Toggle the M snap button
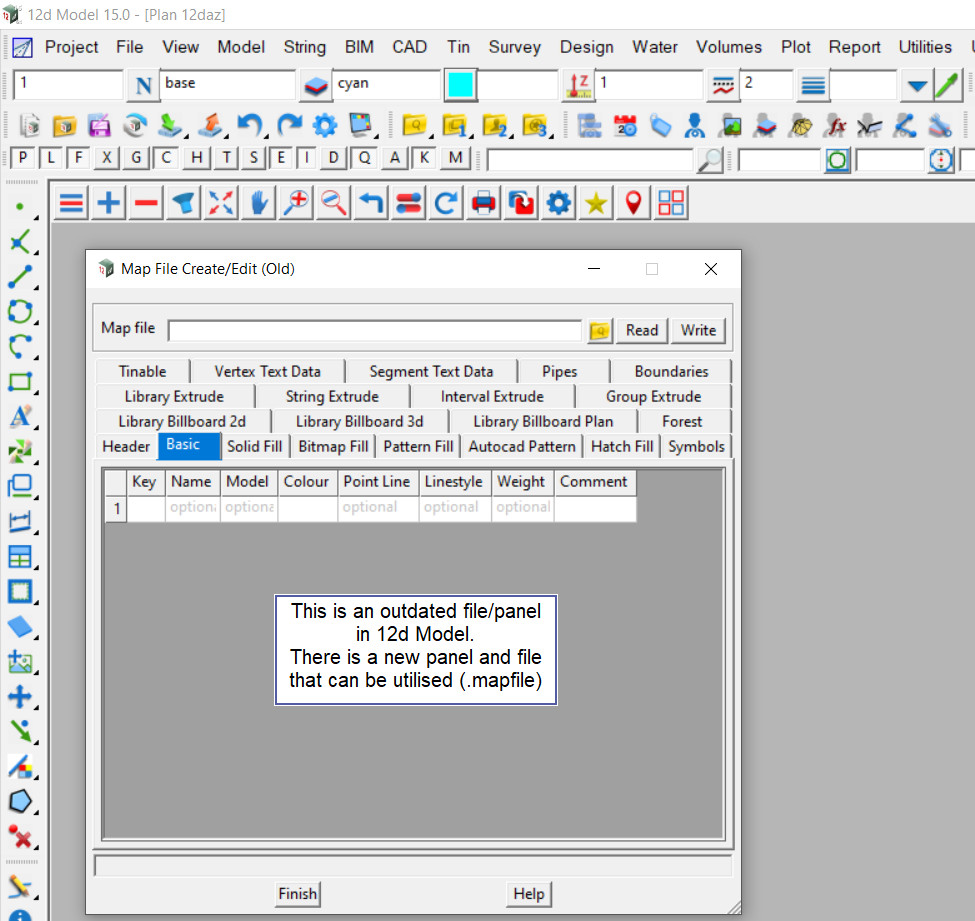 point(456,158)
